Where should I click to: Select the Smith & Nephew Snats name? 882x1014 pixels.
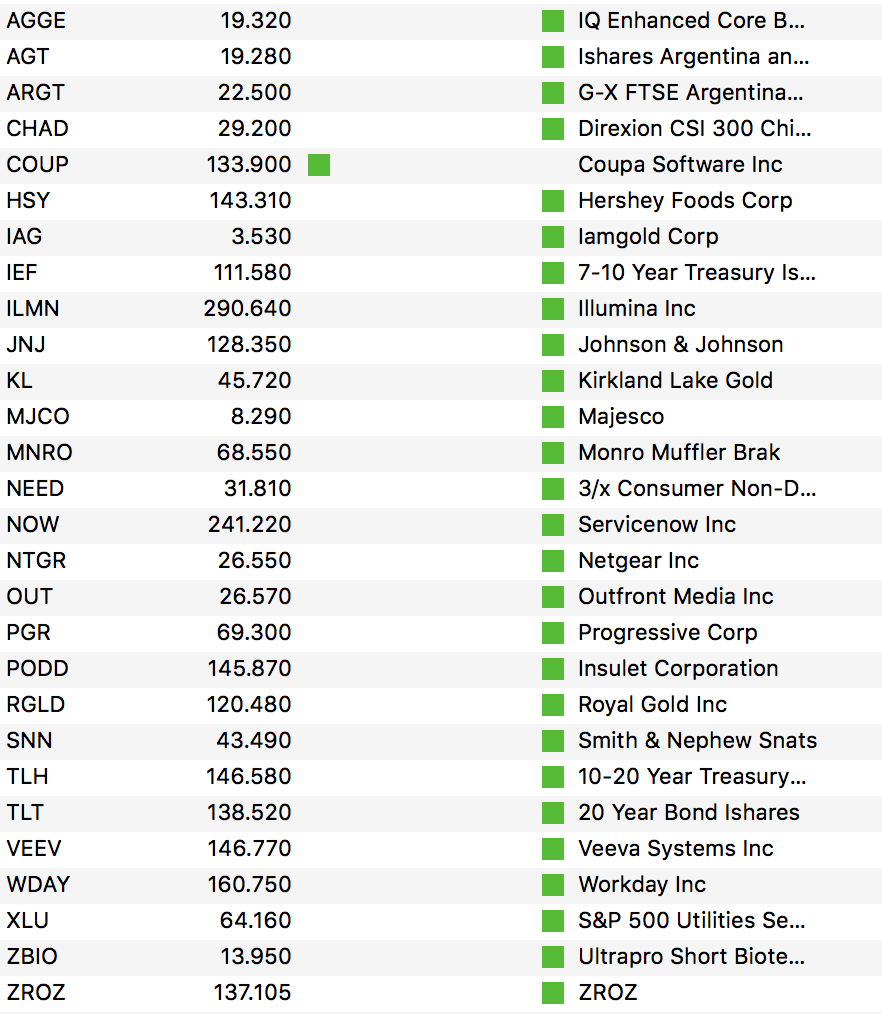pyautogui.click(x=697, y=741)
